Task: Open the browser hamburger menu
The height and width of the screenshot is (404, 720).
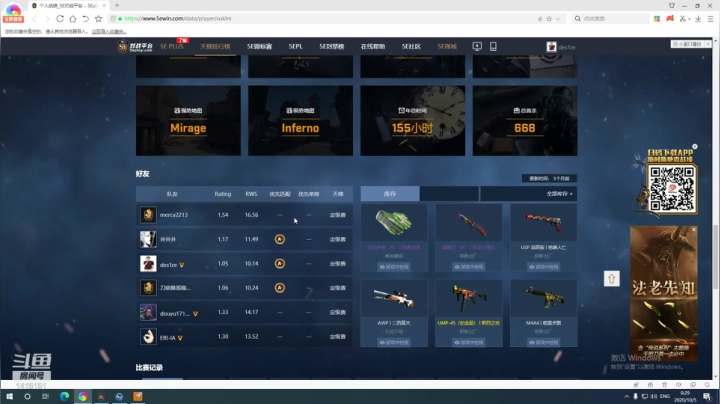Action: tap(710, 19)
